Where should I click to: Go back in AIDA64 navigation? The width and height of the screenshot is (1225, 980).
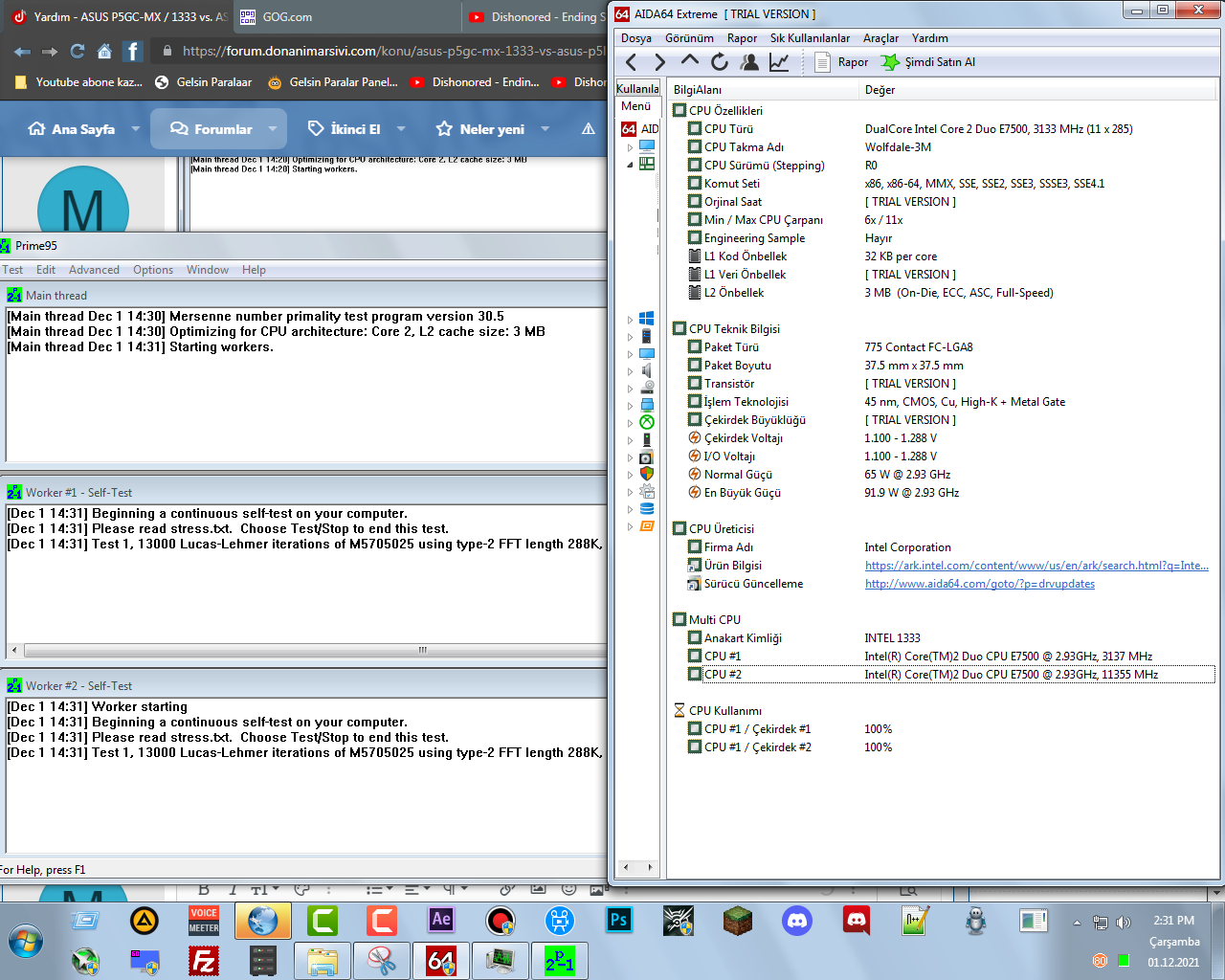[632, 62]
